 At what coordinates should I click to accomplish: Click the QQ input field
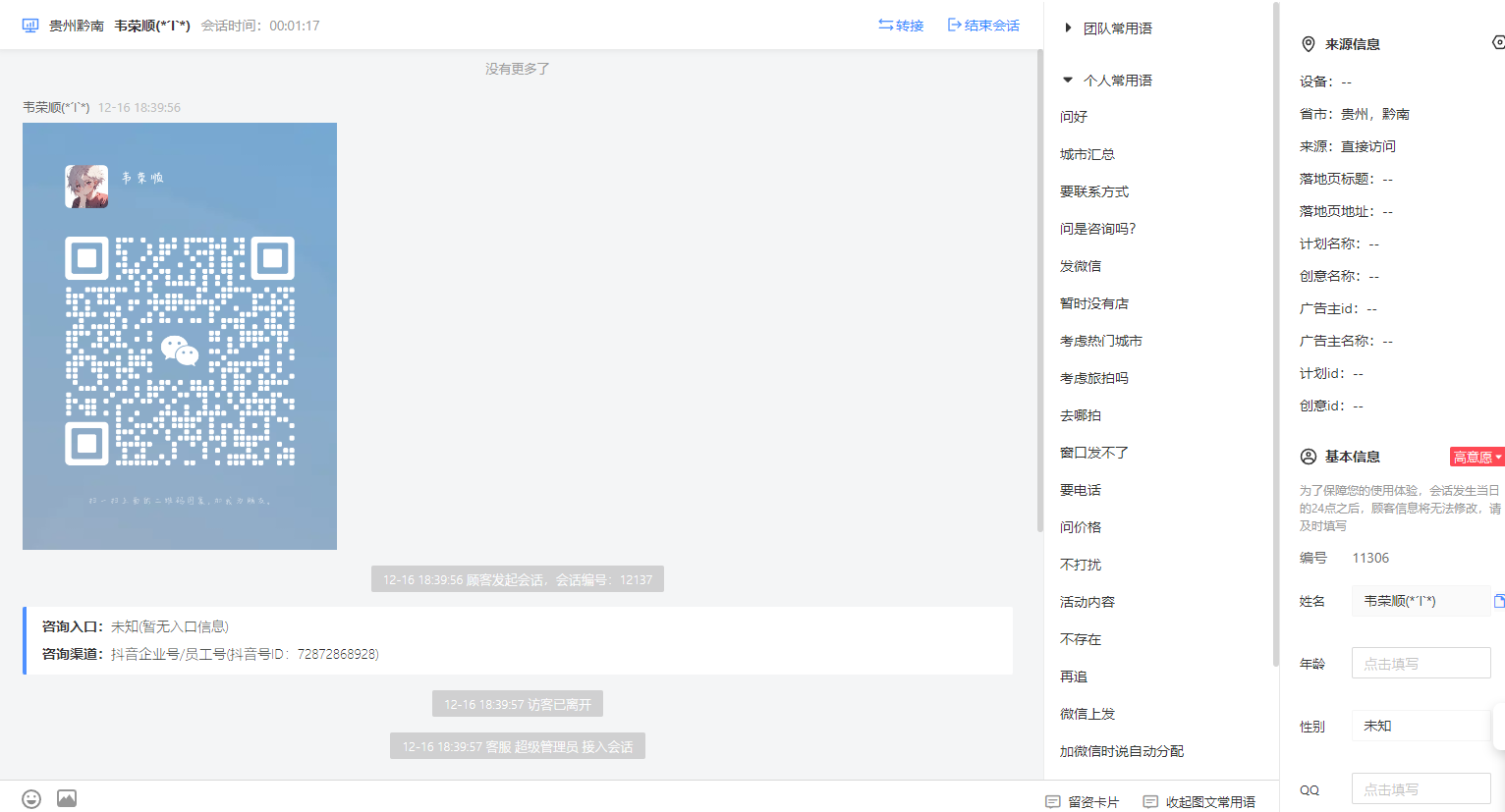1421,788
